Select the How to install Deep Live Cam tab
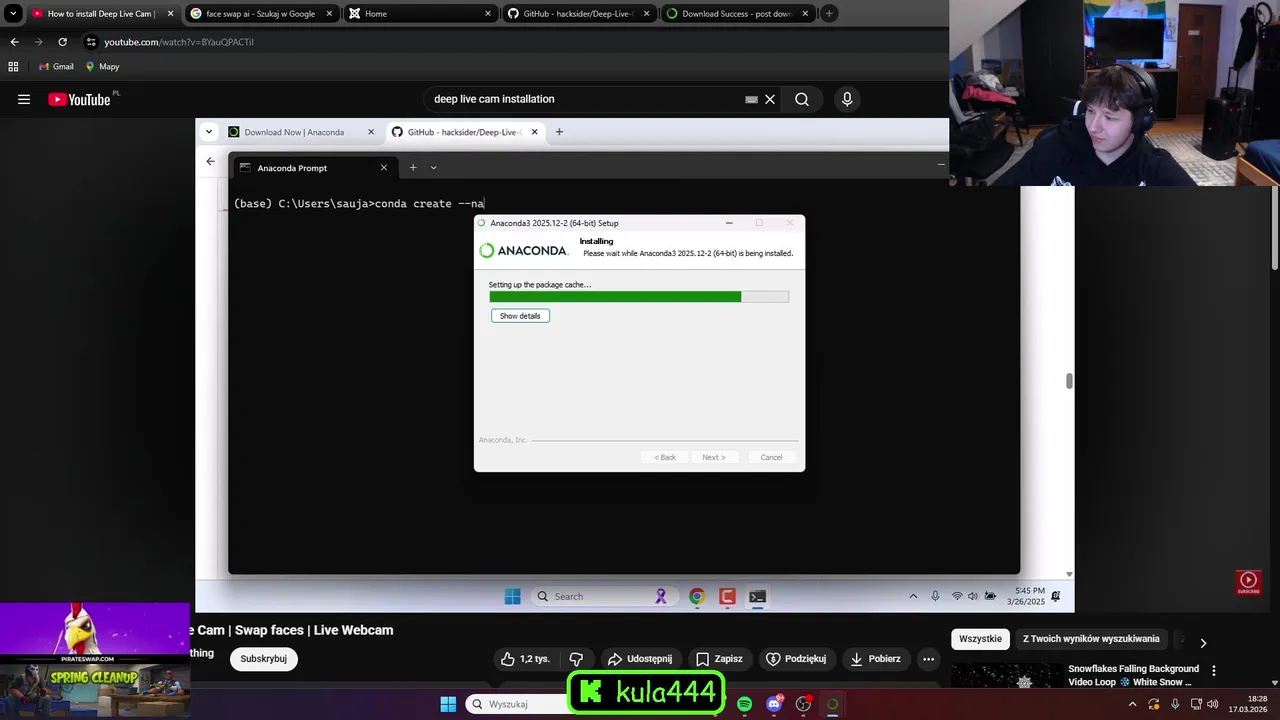 click(x=102, y=14)
